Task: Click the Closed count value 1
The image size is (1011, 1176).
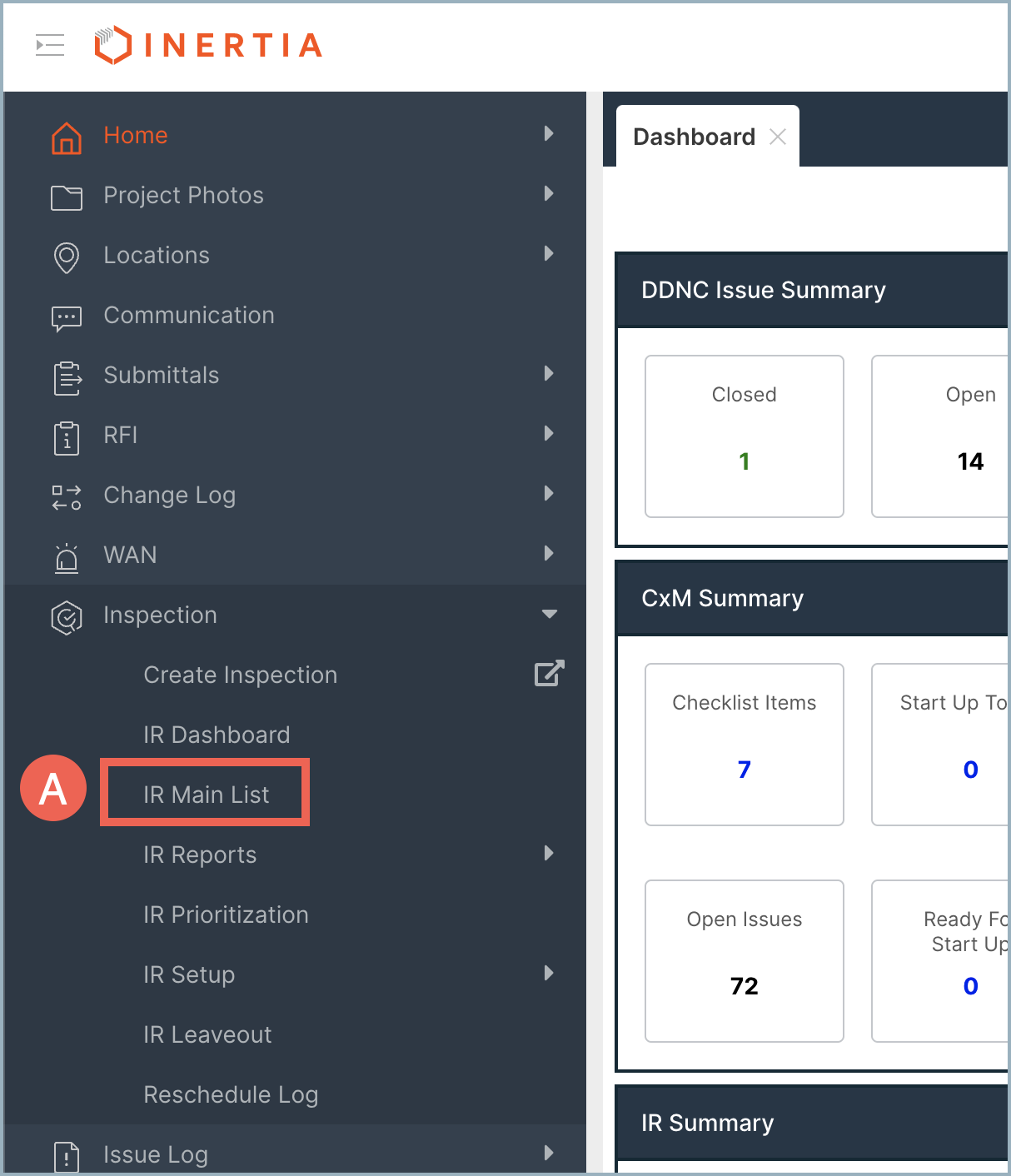Action: coord(745,461)
